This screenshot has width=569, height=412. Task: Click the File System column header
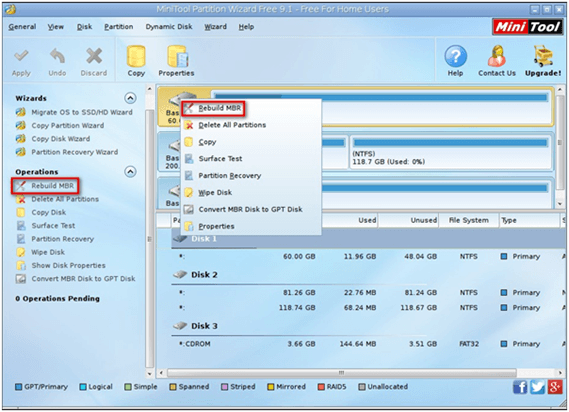(x=468, y=220)
